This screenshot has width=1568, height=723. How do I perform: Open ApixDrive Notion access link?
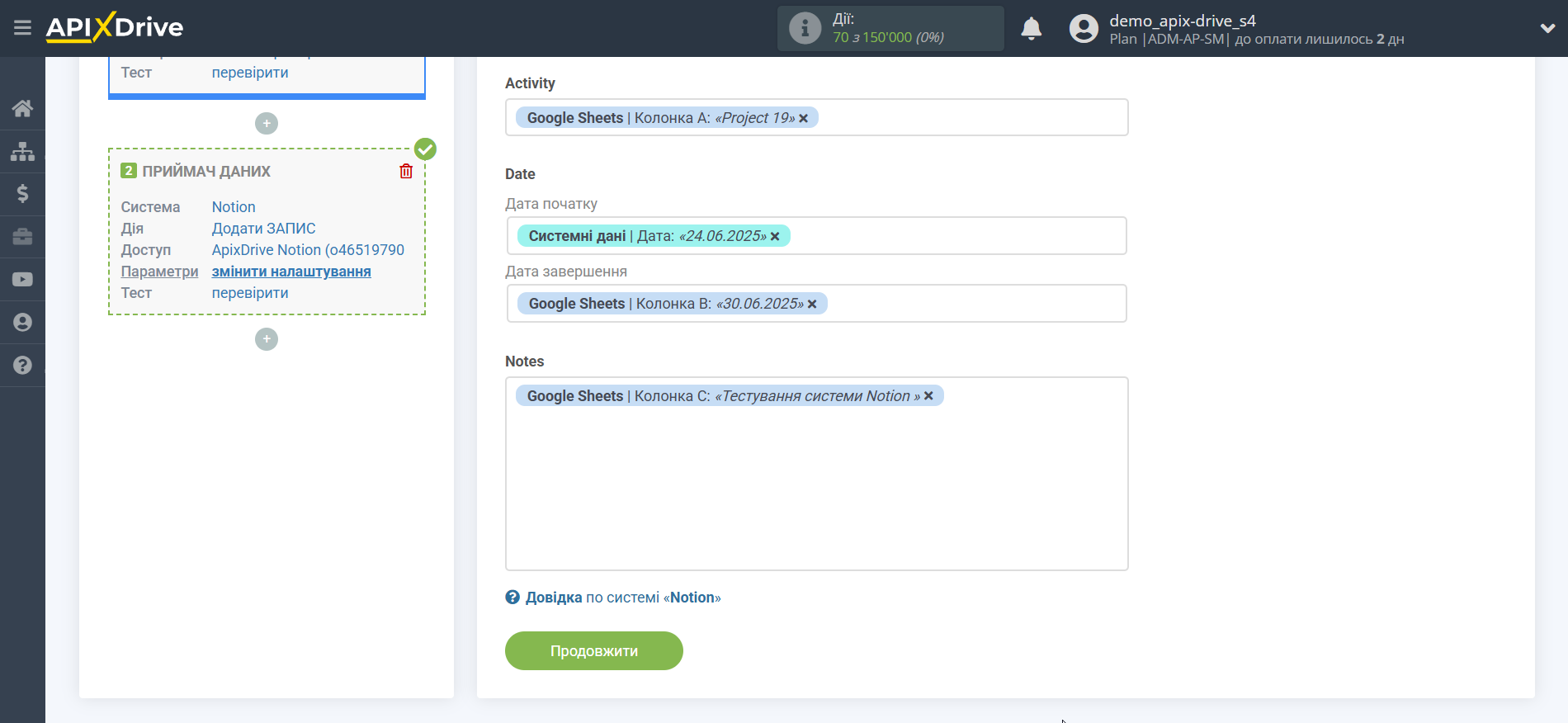[x=308, y=250]
